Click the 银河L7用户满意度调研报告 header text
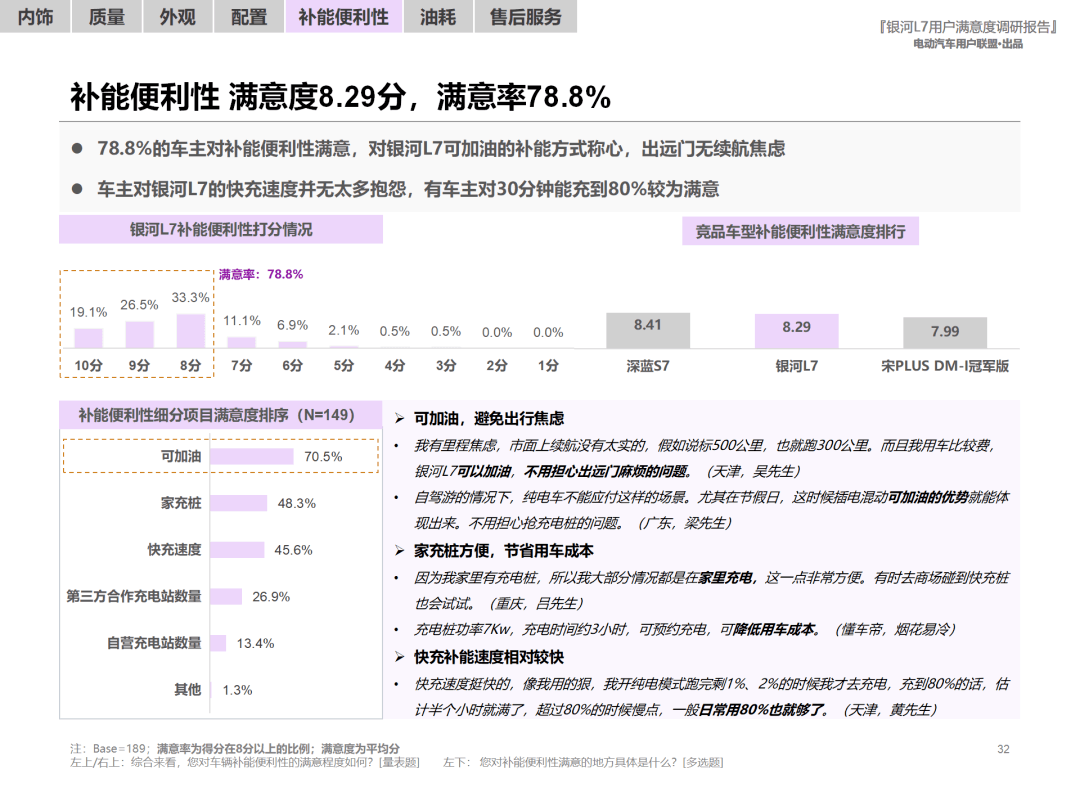The height and width of the screenshot is (810, 1080). point(968,27)
